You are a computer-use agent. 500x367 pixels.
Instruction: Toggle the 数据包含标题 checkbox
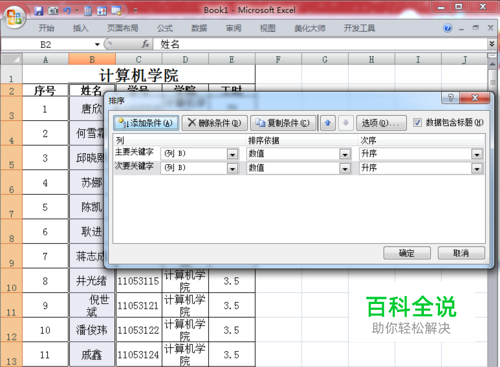(417, 123)
